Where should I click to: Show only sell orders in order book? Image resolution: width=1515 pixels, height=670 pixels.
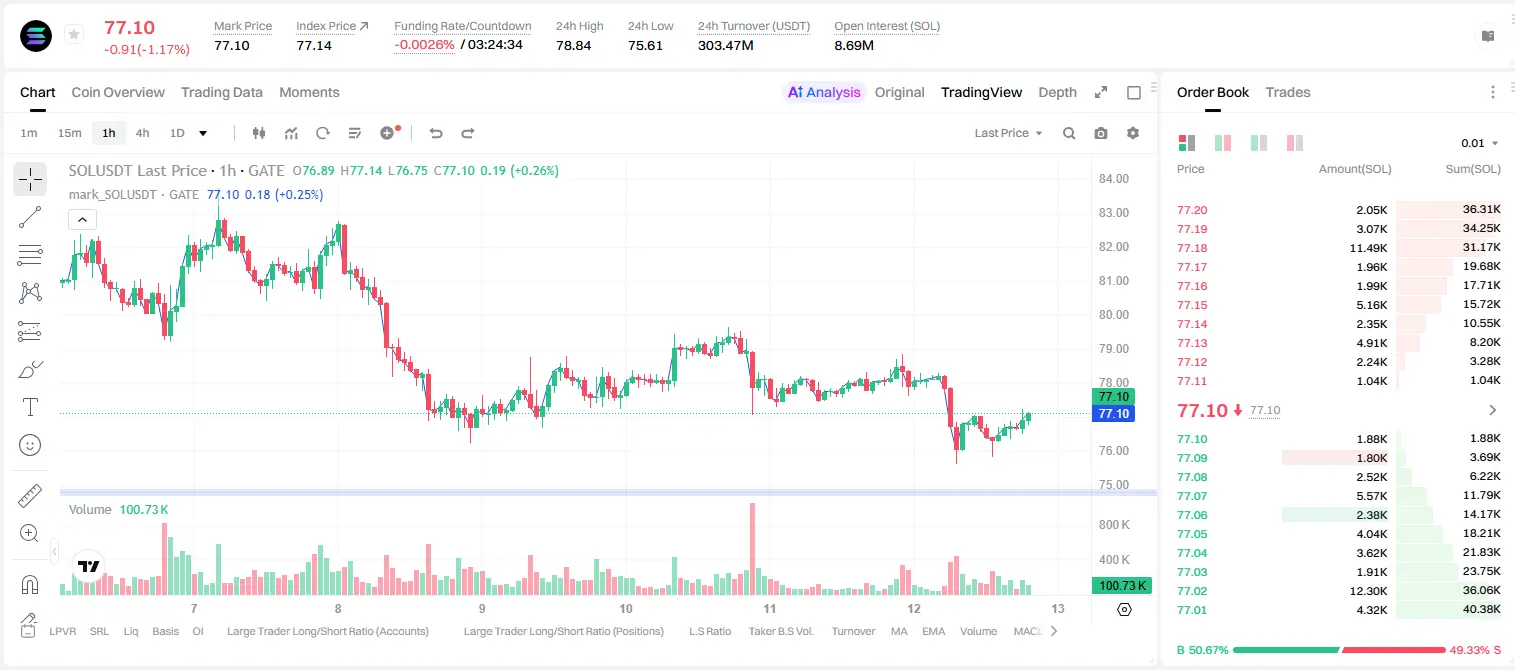coord(1295,143)
